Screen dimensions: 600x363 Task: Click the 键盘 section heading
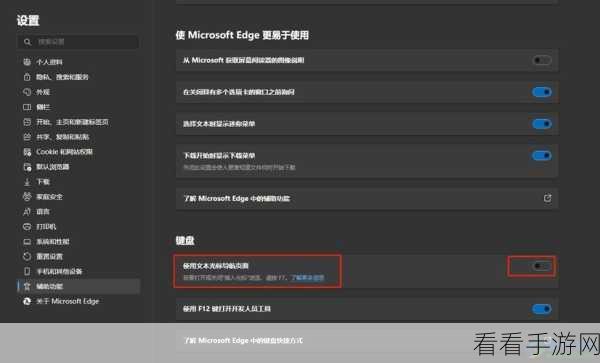pyautogui.click(x=185, y=241)
